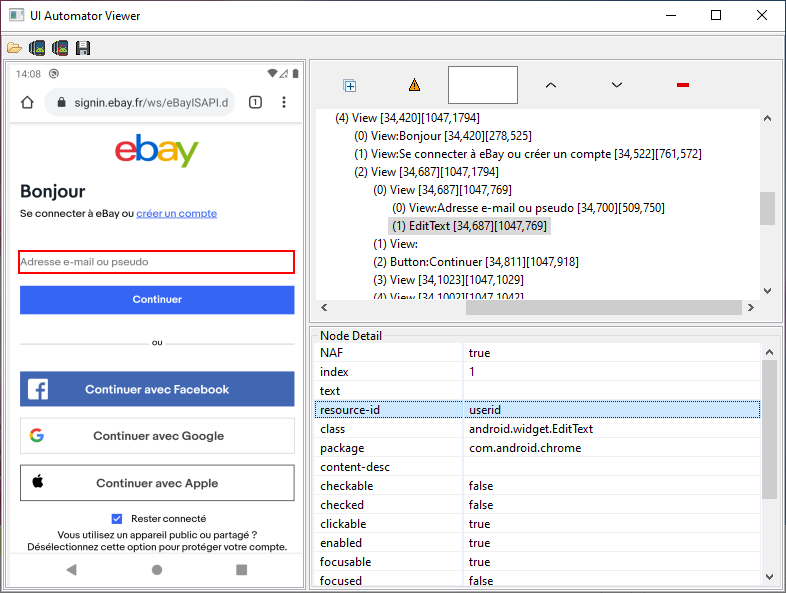Screen dimensions: 786x593
Task: Click the Chrome tab counter icon
Action: coord(255,102)
